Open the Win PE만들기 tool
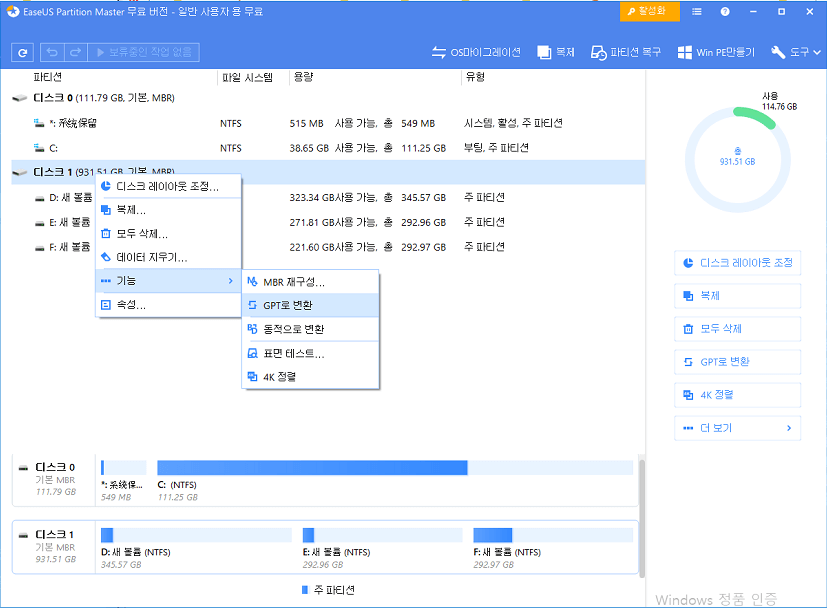The image size is (827, 608). point(716,52)
